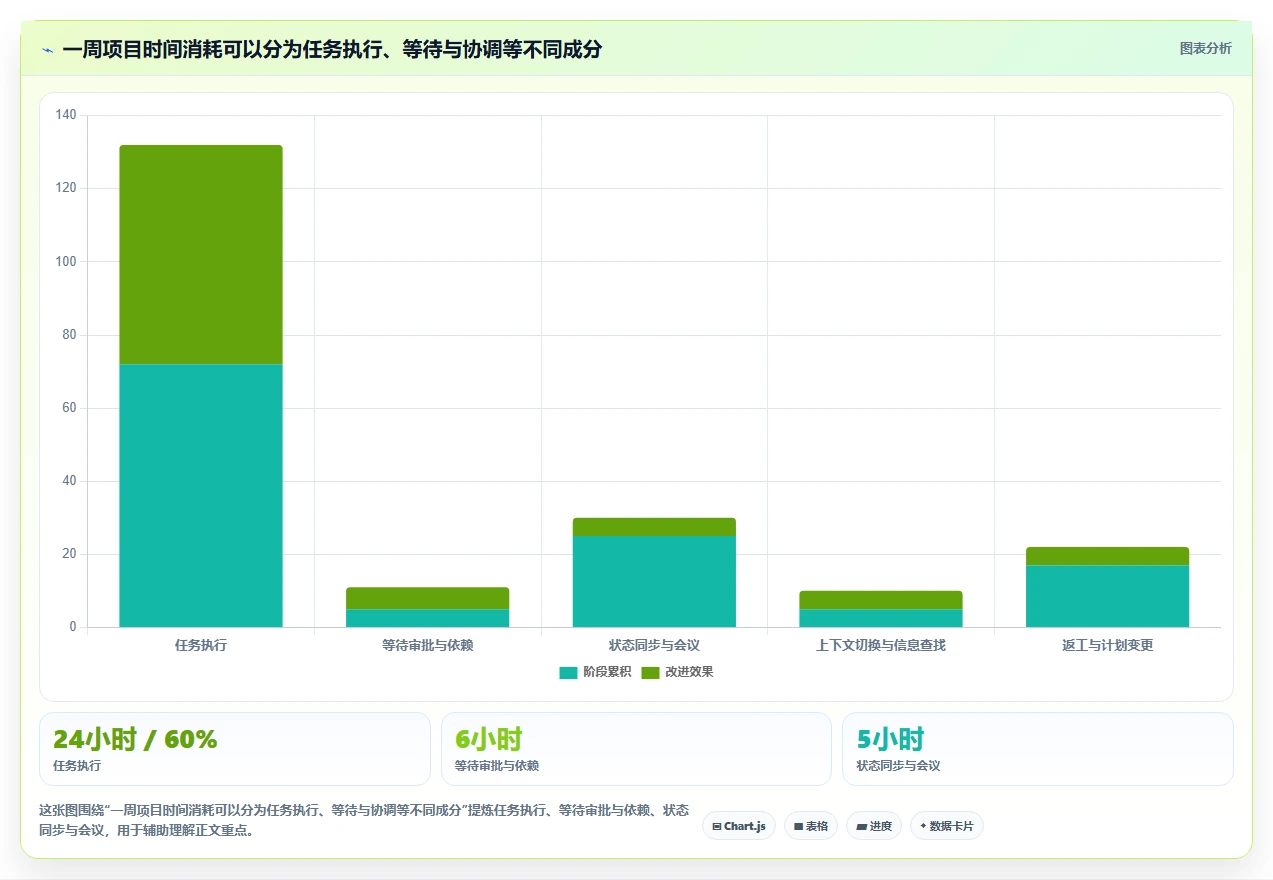
Task: Click the green segment of 状态同步与会议 bar
Action: 654,527
